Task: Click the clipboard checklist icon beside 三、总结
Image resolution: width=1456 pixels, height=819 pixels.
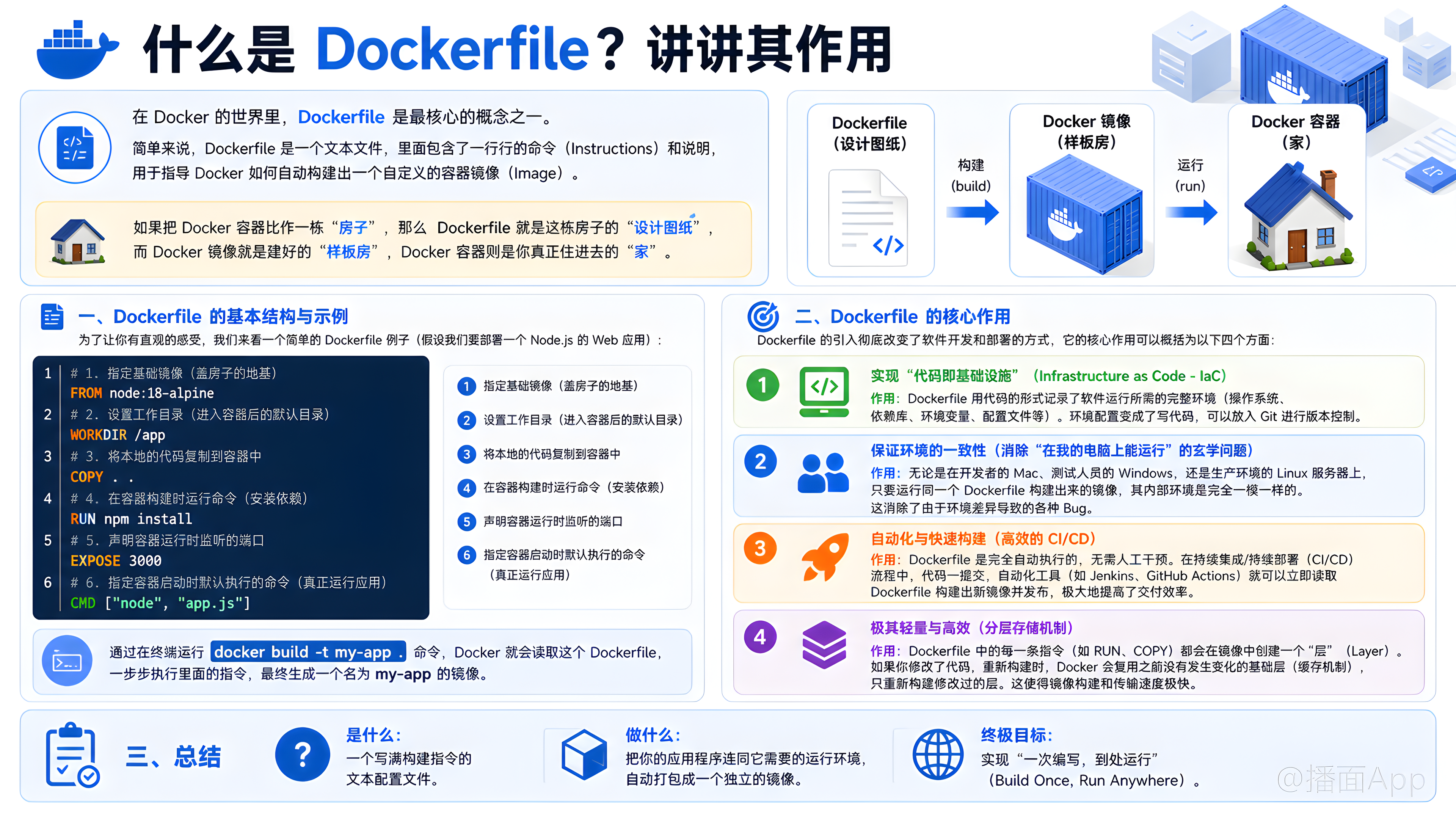Action: [x=73, y=755]
